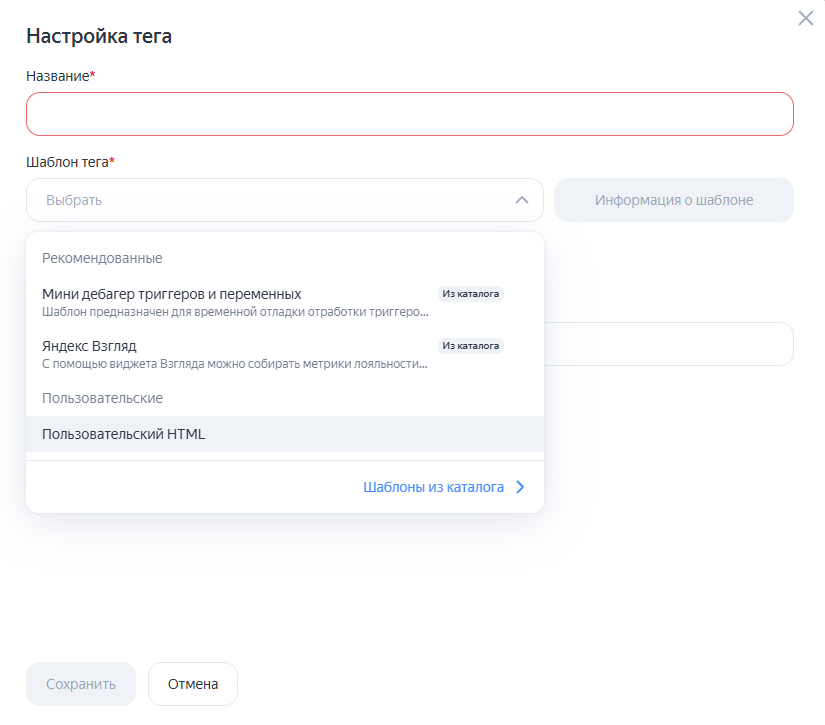
Task: Open the Шаблон тега Выбрать dropdown
Action: click(x=270, y=200)
